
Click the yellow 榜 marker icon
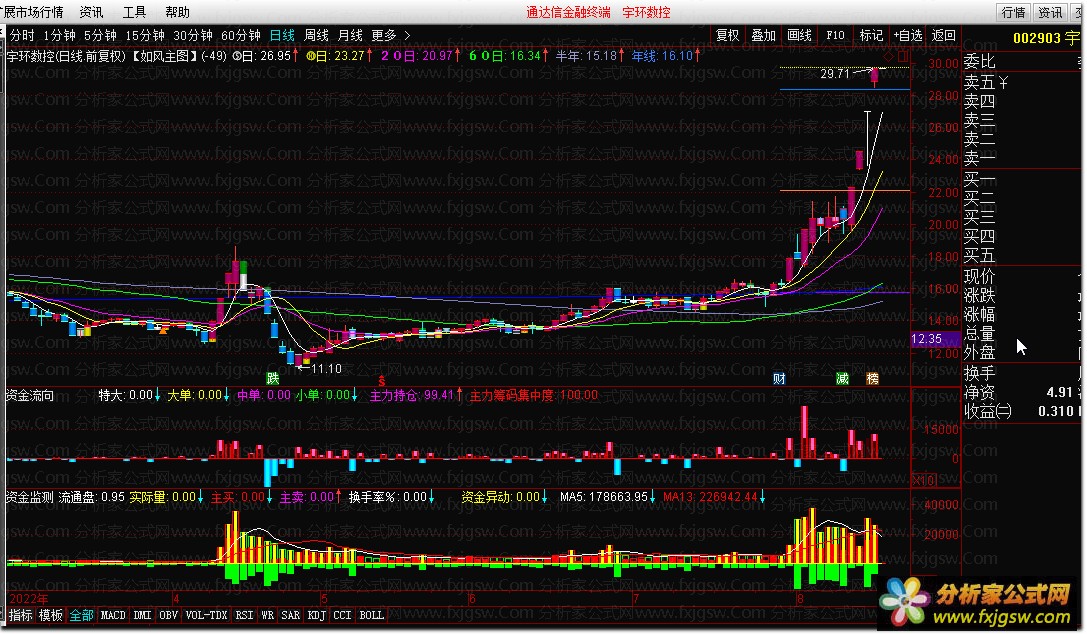point(872,379)
